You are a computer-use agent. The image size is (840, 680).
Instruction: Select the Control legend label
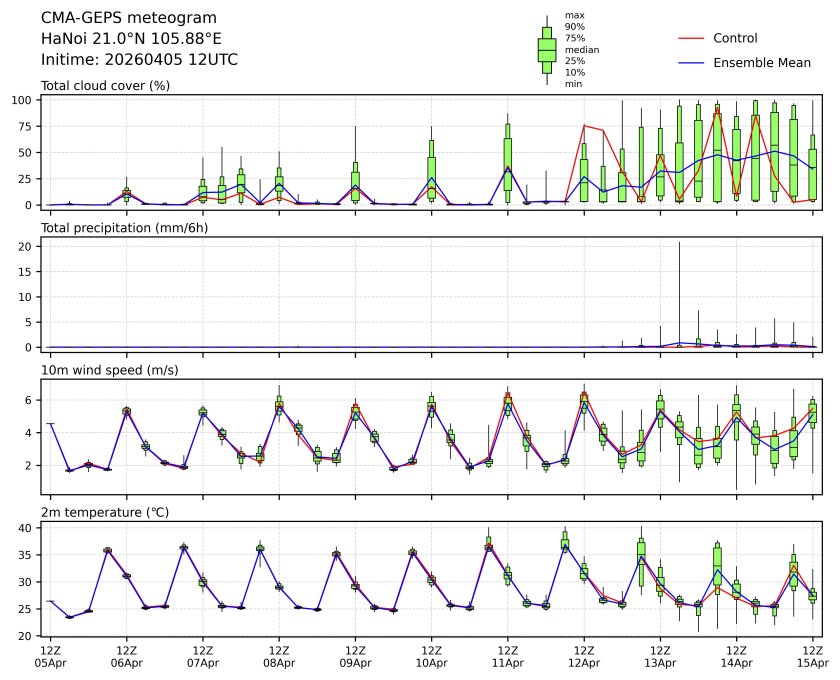[x=735, y=39]
